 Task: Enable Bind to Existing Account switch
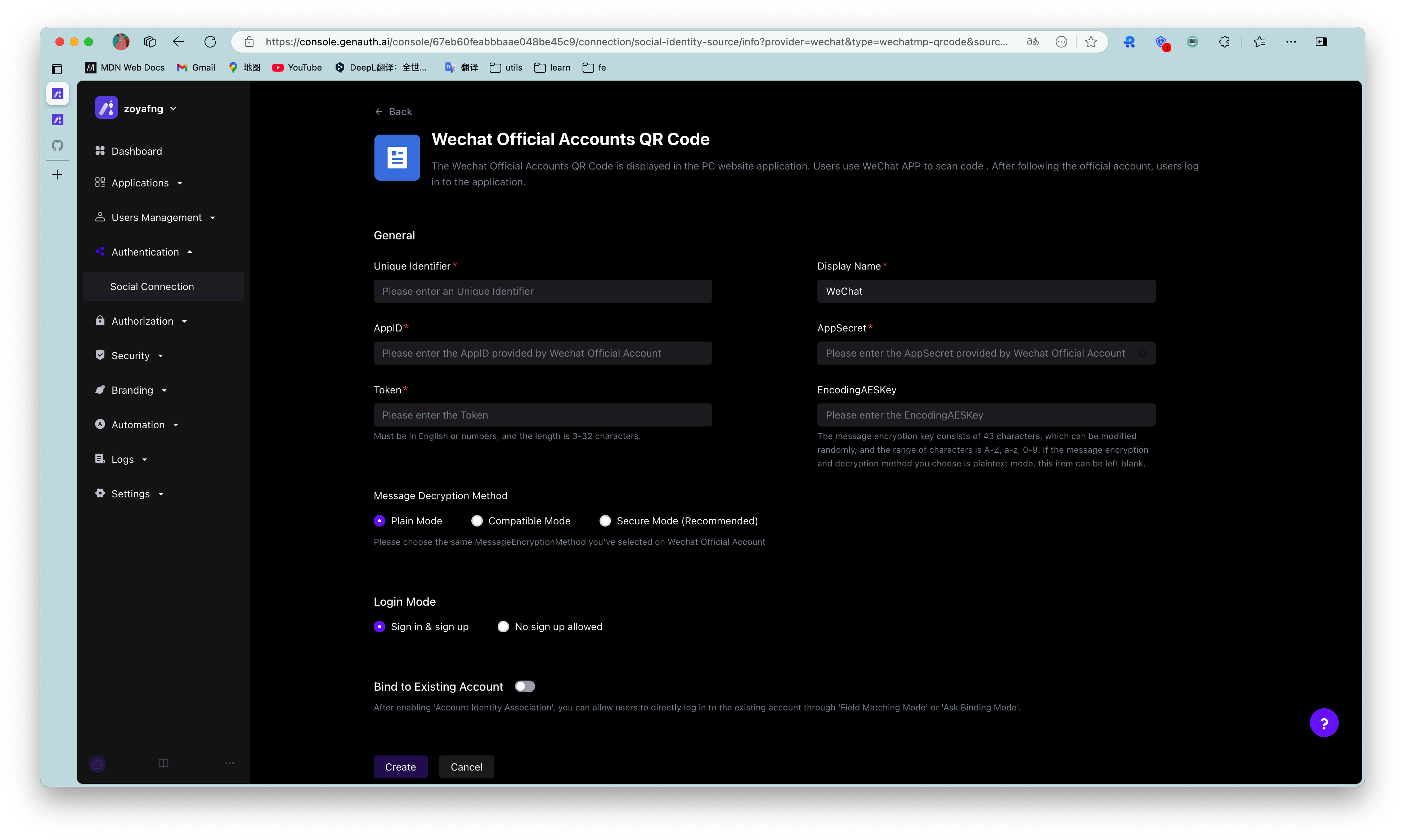[x=524, y=687]
